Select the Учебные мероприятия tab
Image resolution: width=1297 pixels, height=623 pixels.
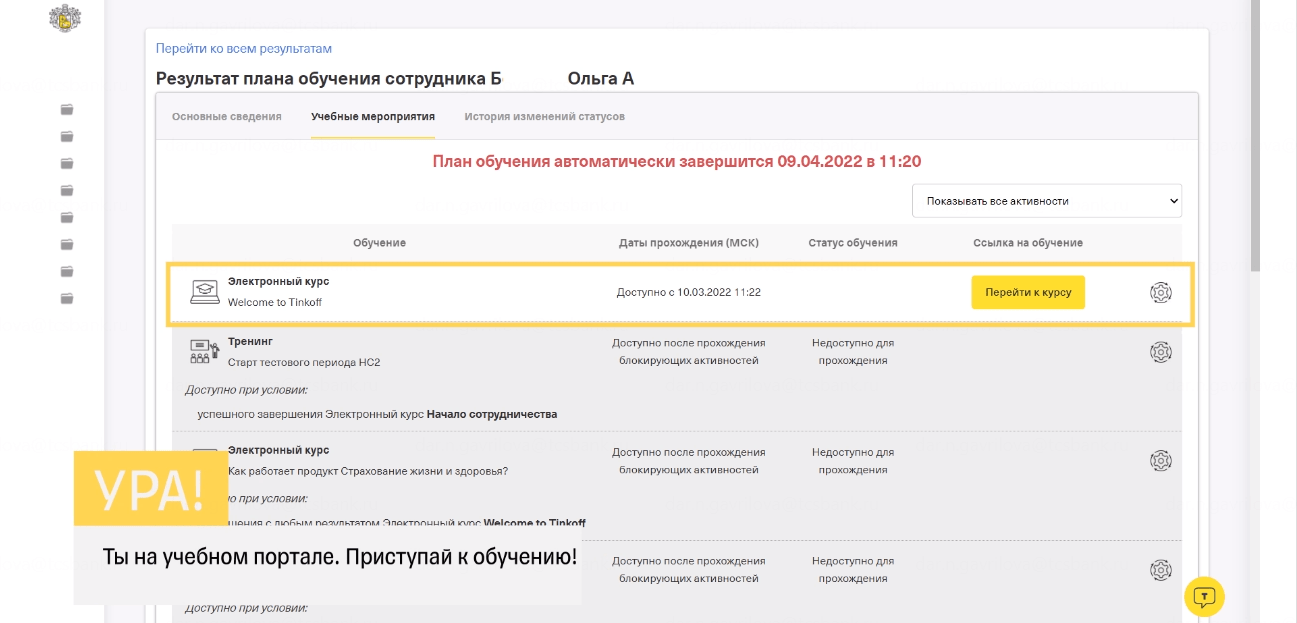(372, 116)
